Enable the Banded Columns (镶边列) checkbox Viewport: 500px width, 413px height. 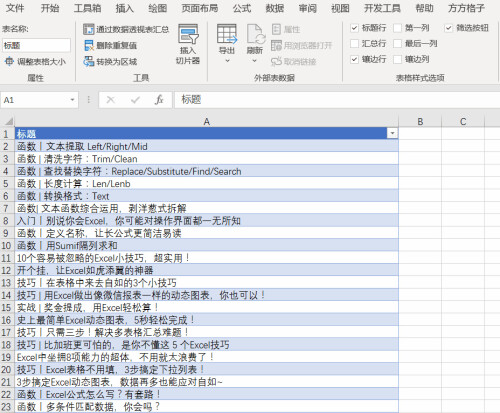[x=397, y=59]
